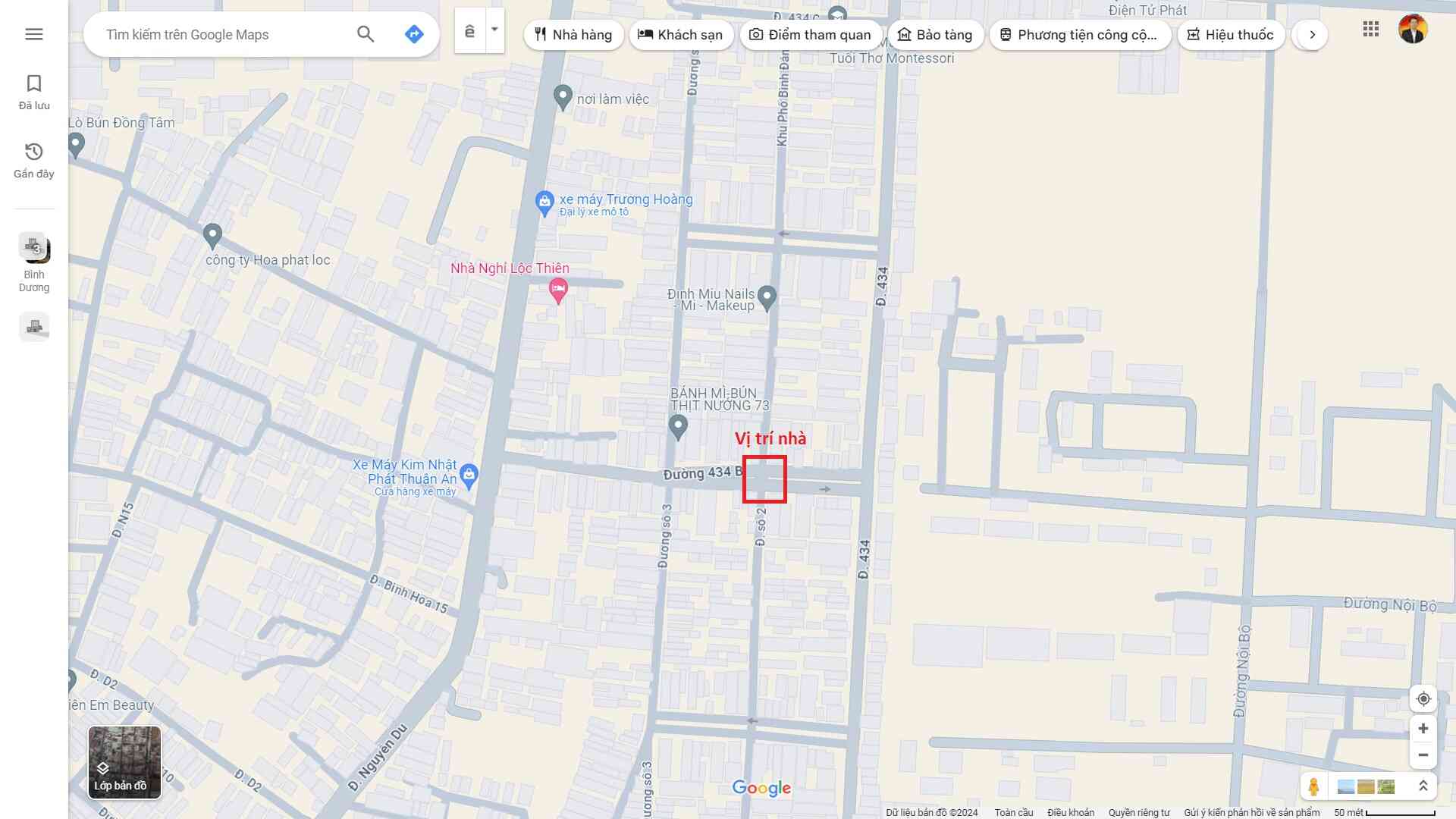Expand bottom-right imagery panel chevron
Image resolution: width=1456 pixels, height=819 pixels.
click(1423, 786)
